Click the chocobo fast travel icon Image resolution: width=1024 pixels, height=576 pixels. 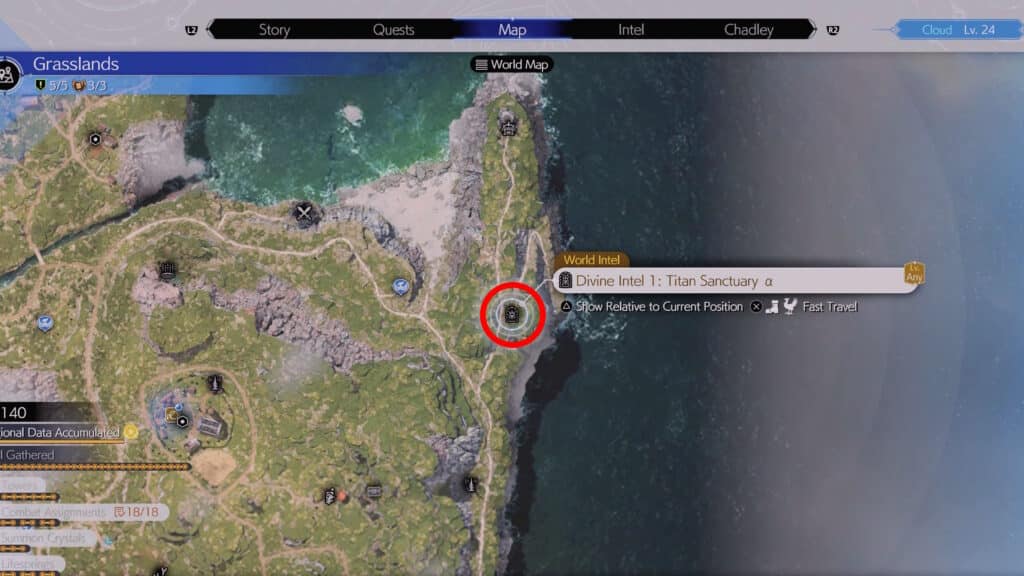click(x=790, y=306)
